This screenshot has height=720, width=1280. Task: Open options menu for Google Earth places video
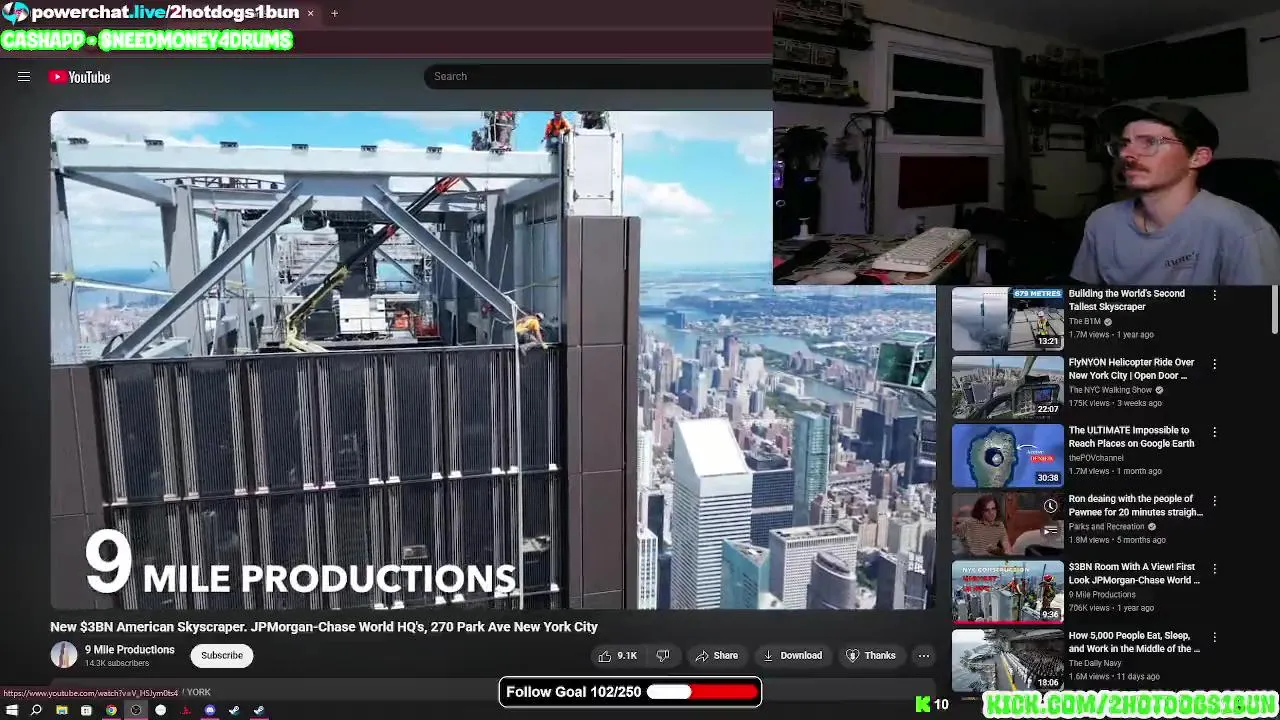[x=1215, y=432]
